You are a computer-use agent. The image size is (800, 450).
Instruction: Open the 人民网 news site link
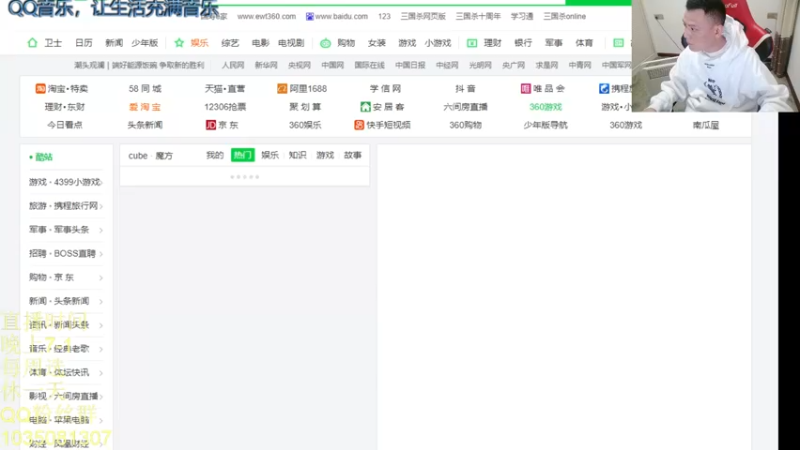coord(233,65)
